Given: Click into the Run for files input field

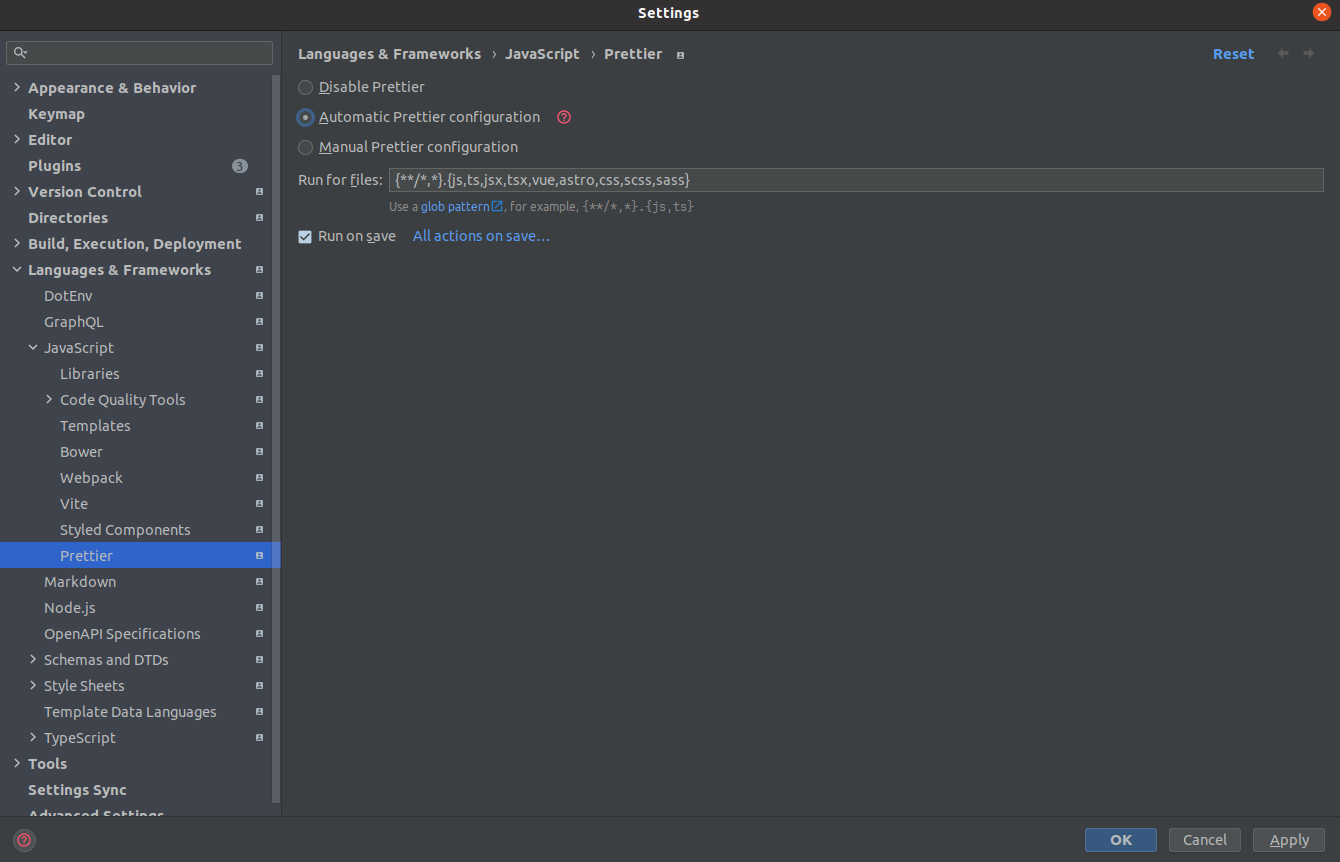Looking at the screenshot, I should pyautogui.click(x=856, y=180).
